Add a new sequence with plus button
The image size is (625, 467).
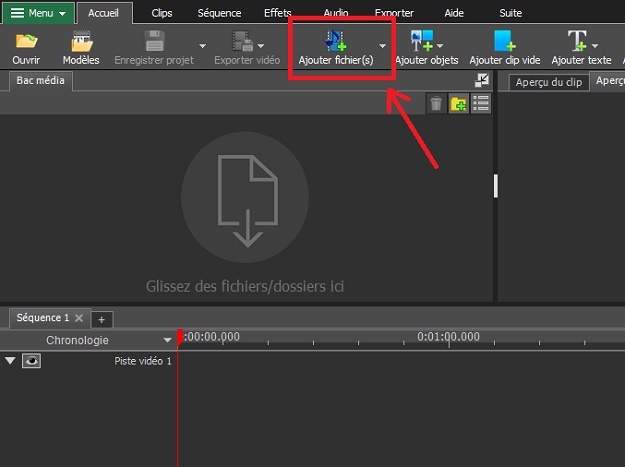click(102, 320)
